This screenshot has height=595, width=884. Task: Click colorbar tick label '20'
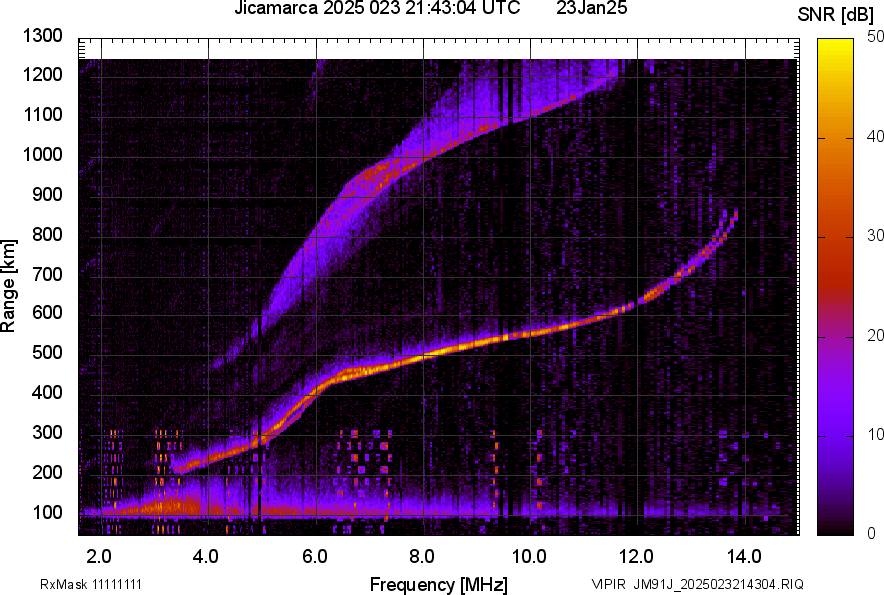pyautogui.click(x=875, y=336)
